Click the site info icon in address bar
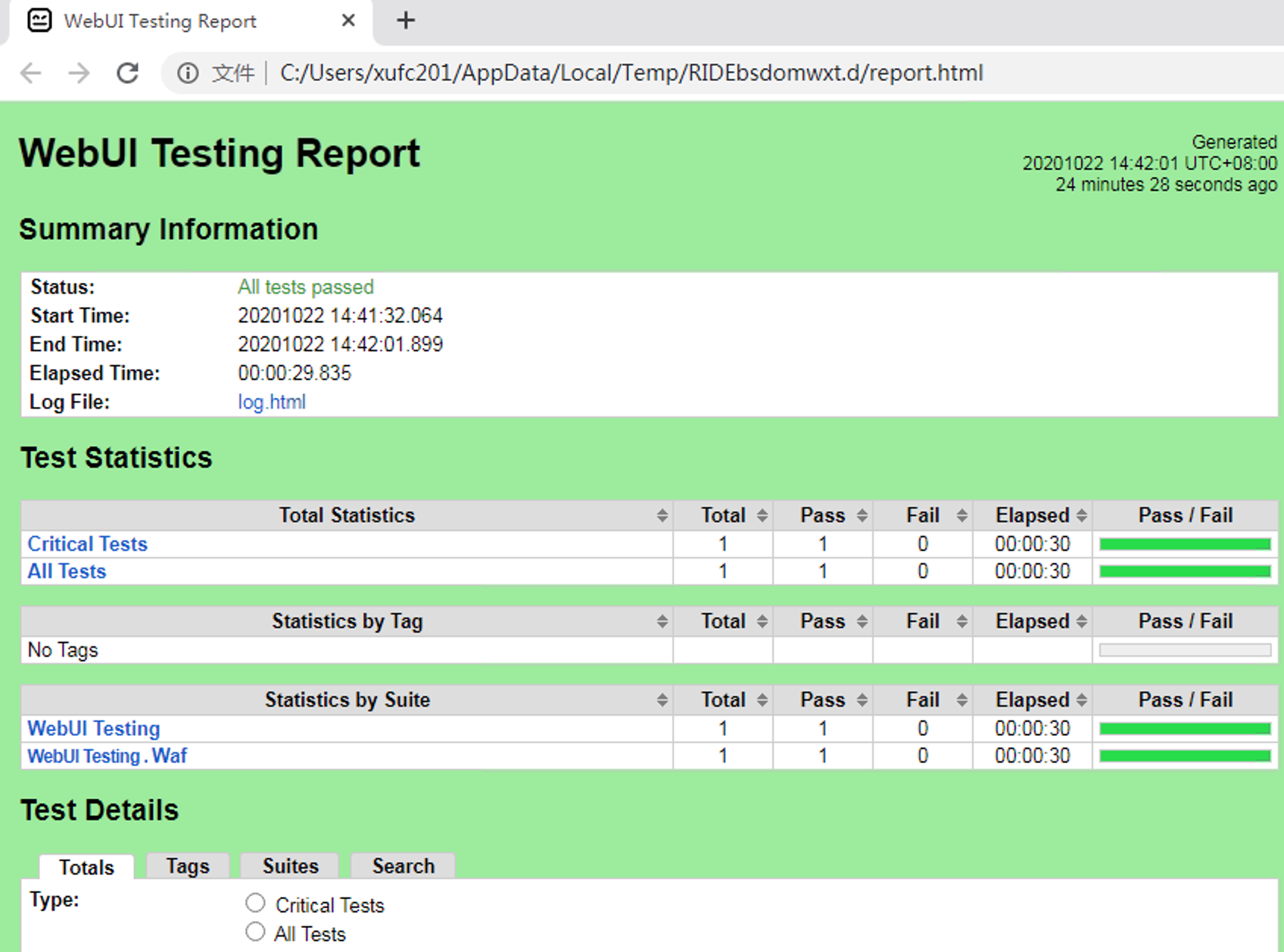The image size is (1284, 952). click(x=188, y=73)
